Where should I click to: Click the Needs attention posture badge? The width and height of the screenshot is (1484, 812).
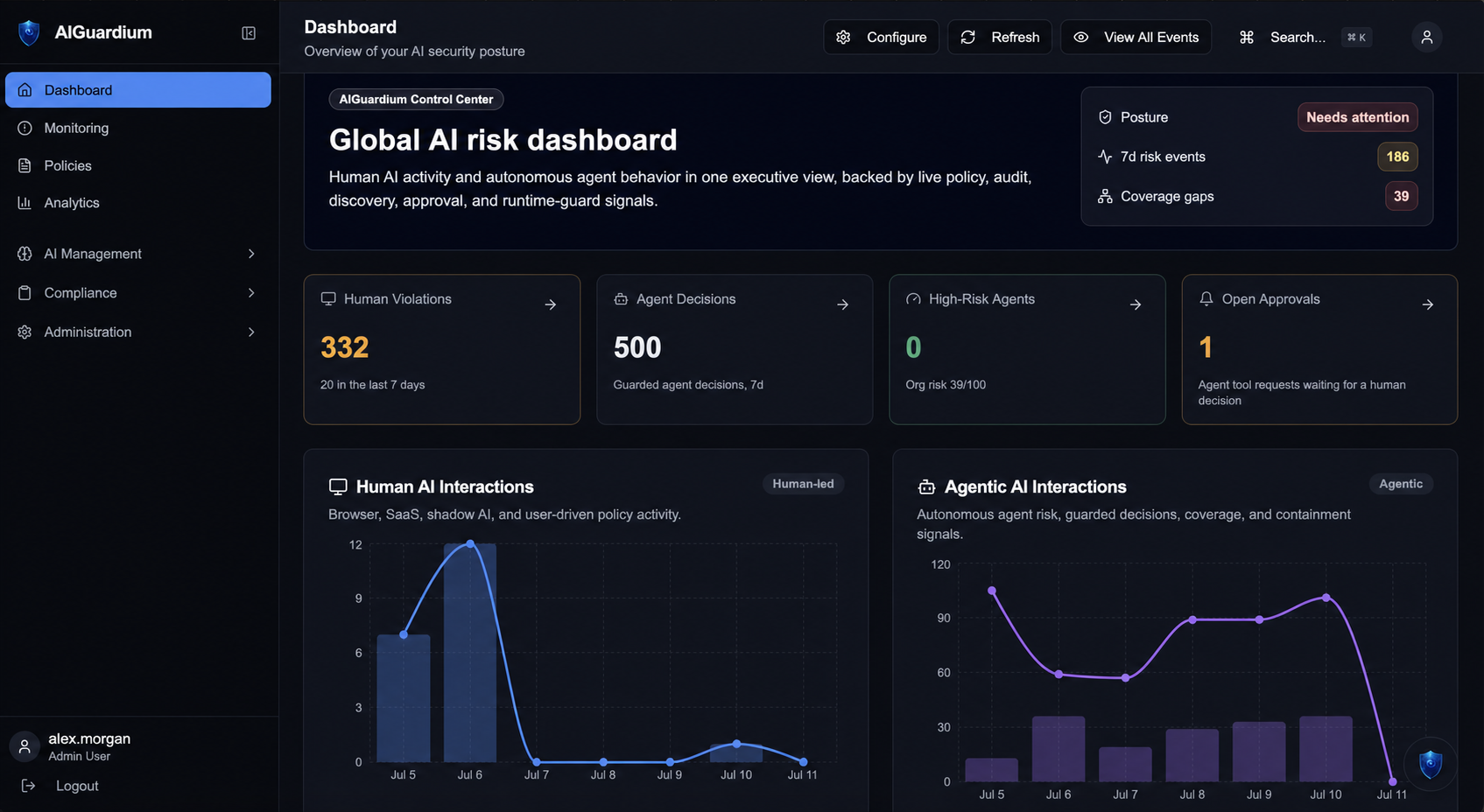pos(1358,117)
